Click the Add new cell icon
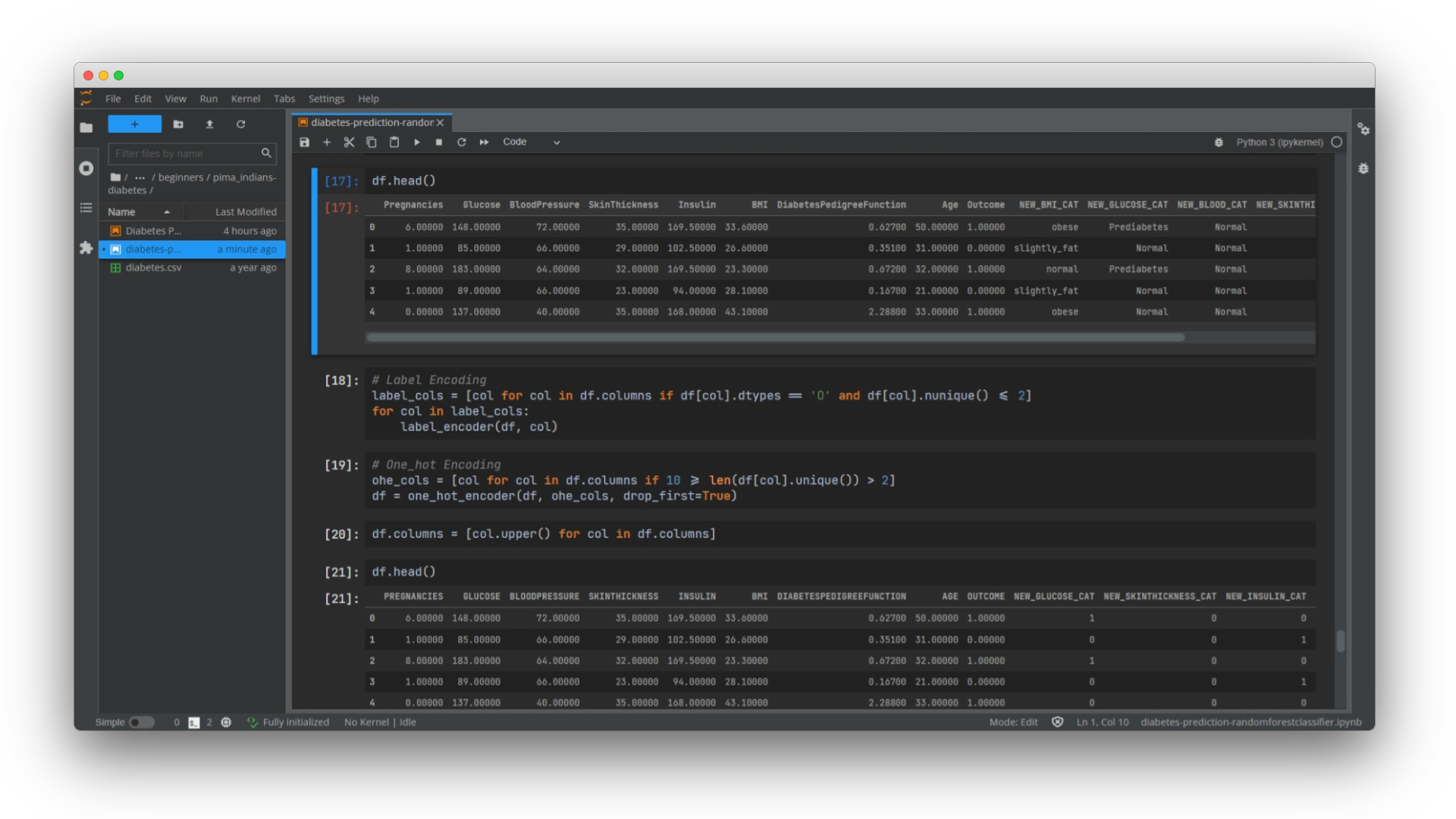Image resolution: width=1456 pixels, height=819 pixels. 327,141
